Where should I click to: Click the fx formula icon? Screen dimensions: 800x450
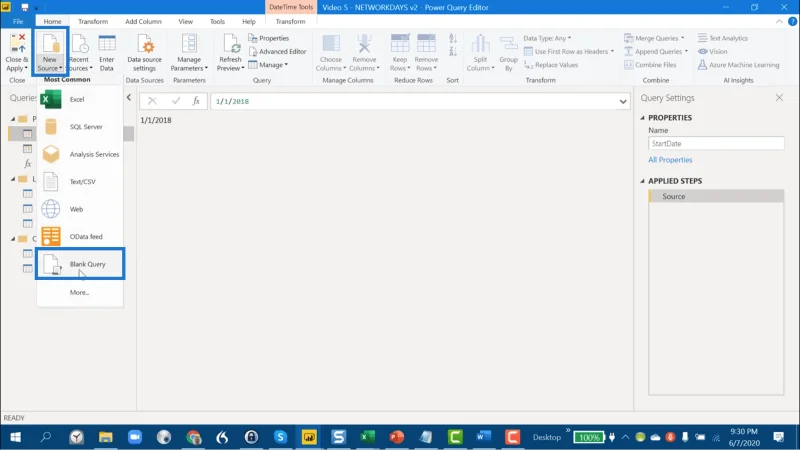click(x=196, y=101)
